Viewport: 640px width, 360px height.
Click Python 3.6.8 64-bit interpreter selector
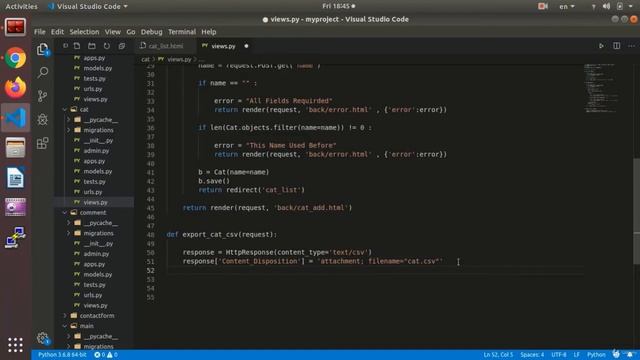(x=62, y=355)
